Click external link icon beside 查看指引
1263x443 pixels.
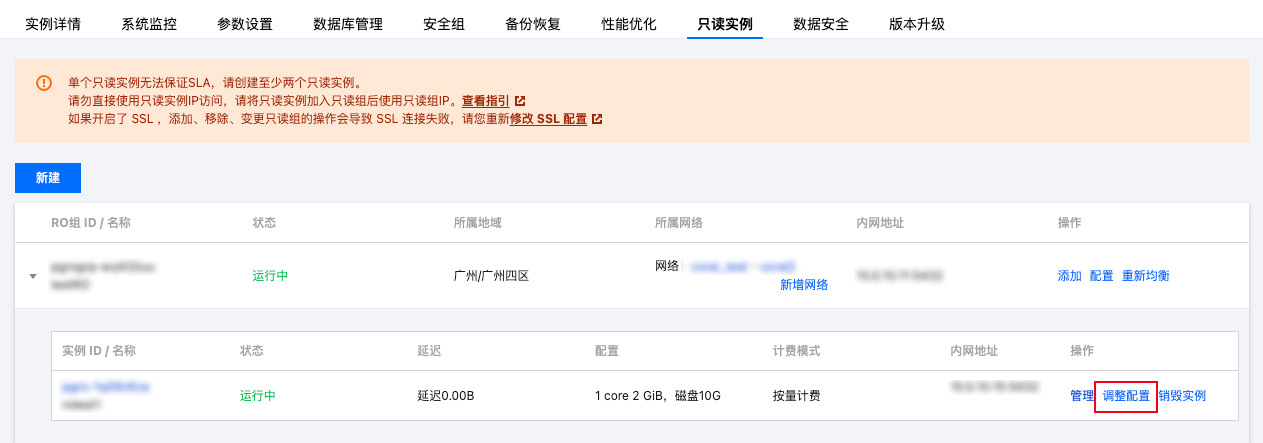tap(520, 101)
